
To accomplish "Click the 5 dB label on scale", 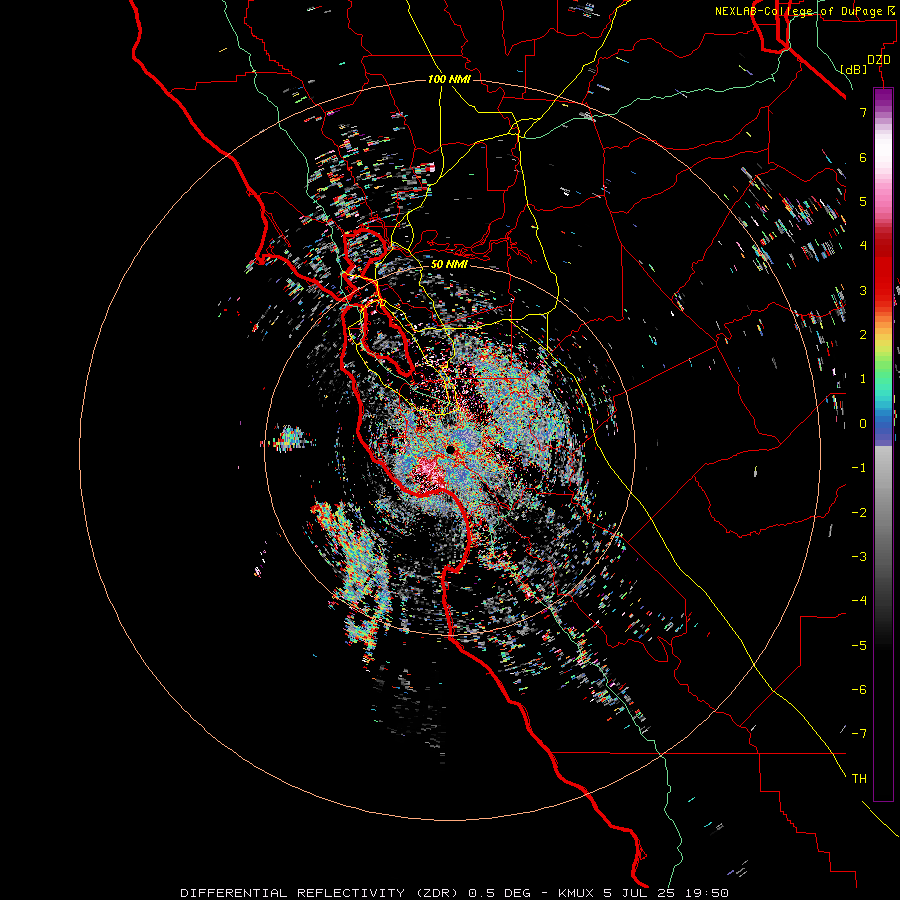I will 863,201.
